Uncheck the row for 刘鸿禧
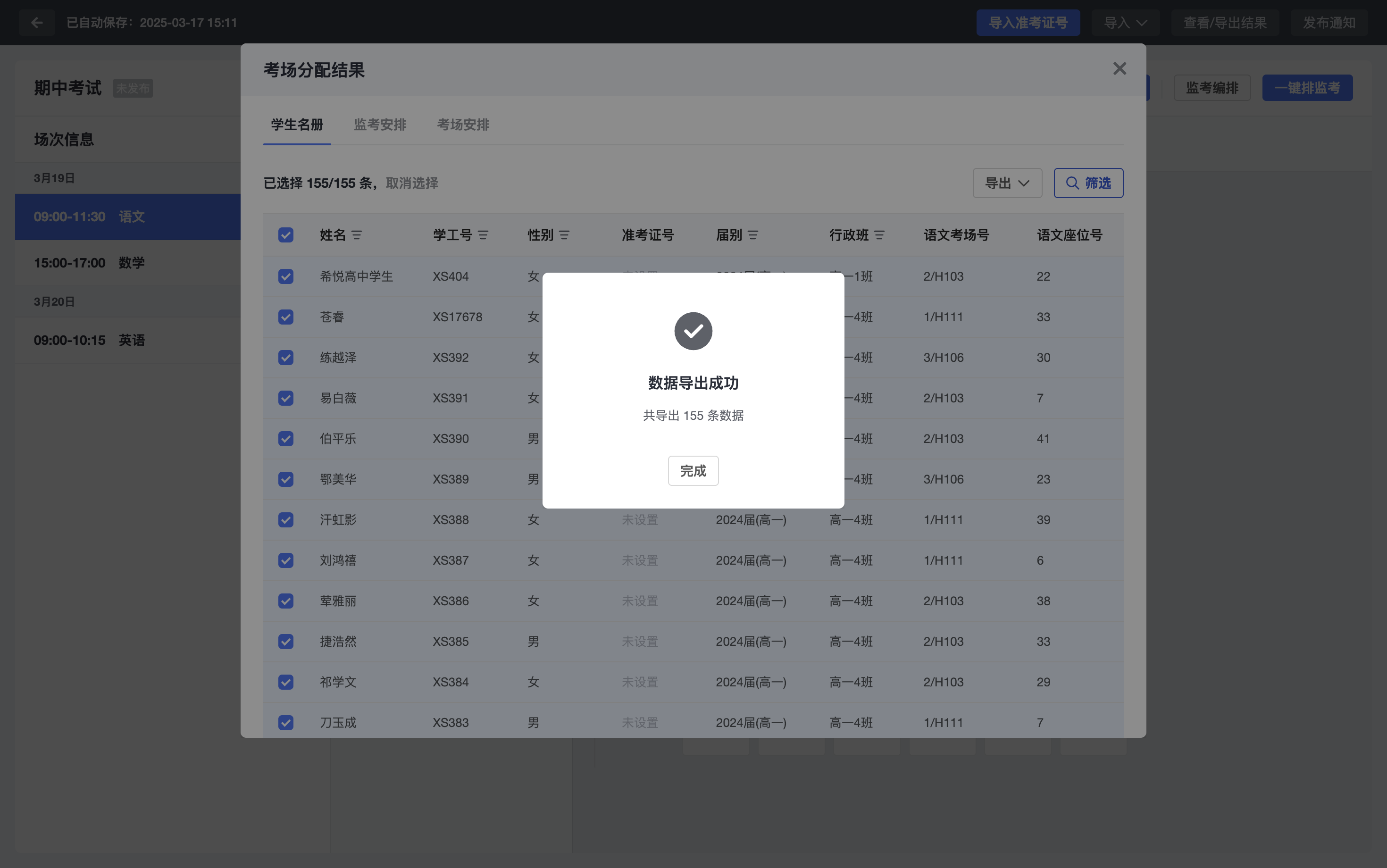Image resolution: width=1387 pixels, height=868 pixels. pyautogui.click(x=286, y=560)
